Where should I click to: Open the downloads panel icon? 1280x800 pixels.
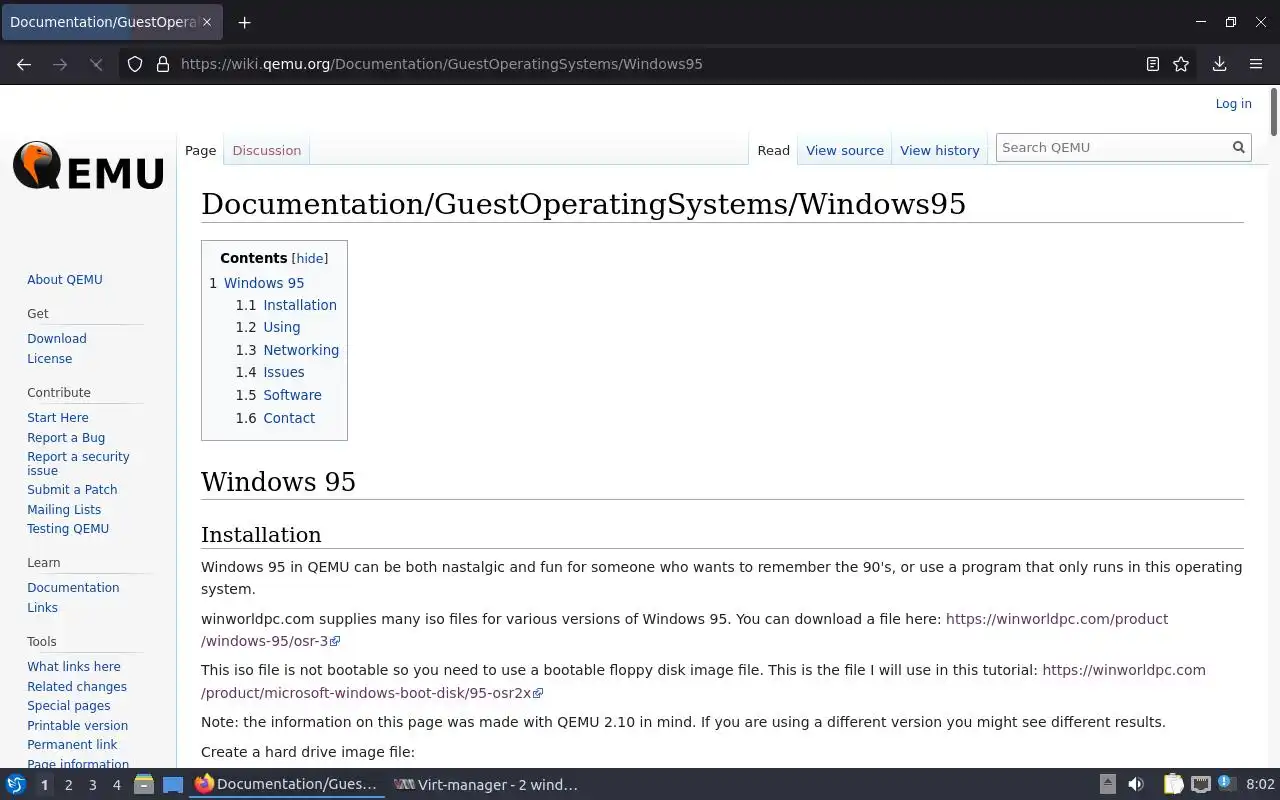click(x=1219, y=64)
